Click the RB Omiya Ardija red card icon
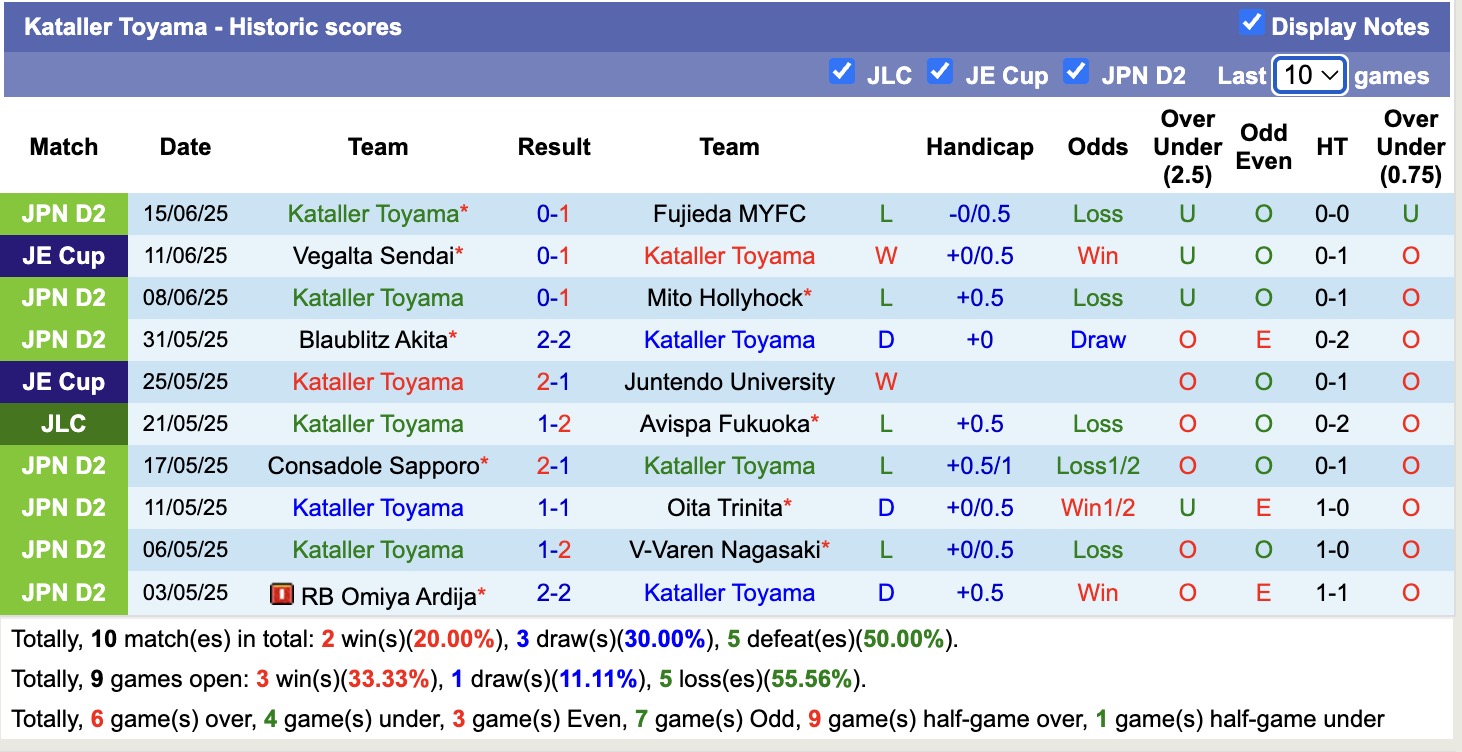Image resolution: width=1462 pixels, height=752 pixels. pos(282,594)
